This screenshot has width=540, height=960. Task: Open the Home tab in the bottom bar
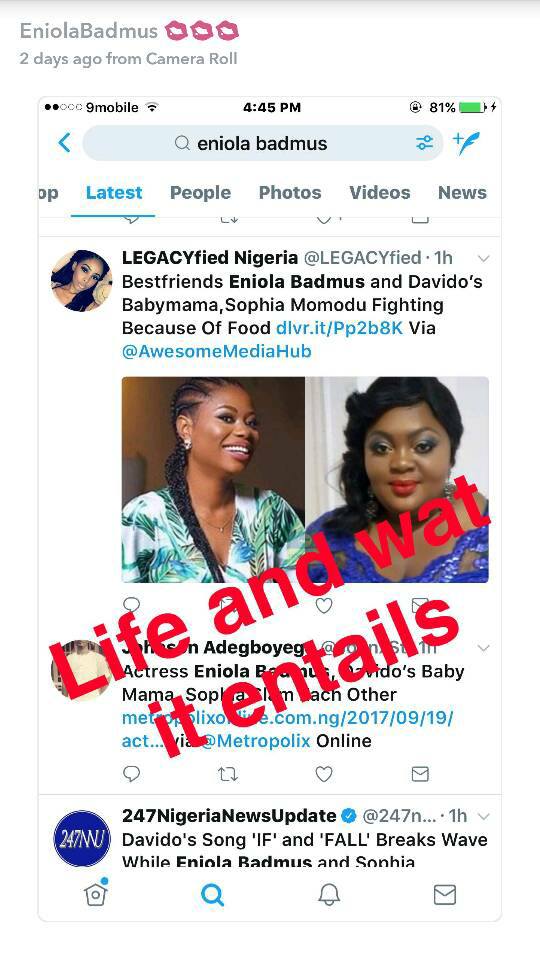pyautogui.click(x=96, y=893)
